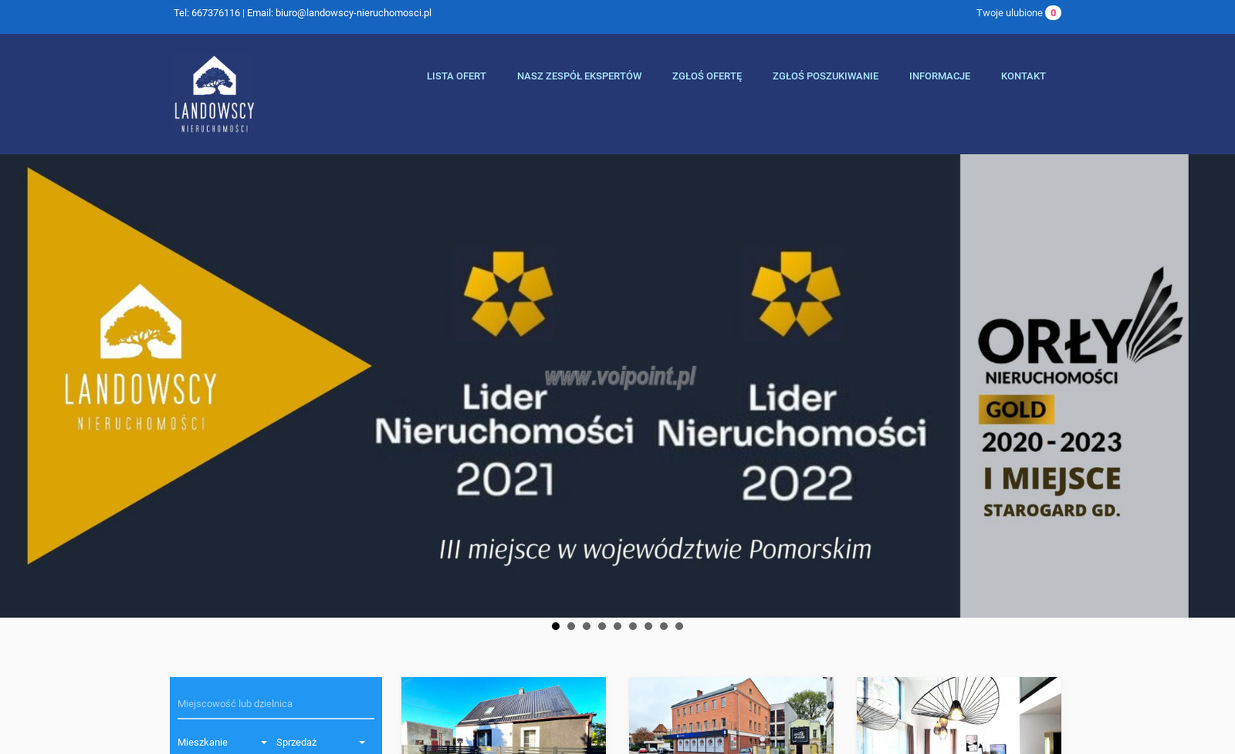
Task: Open the Twoje ulubione link
Action: tap(1009, 13)
